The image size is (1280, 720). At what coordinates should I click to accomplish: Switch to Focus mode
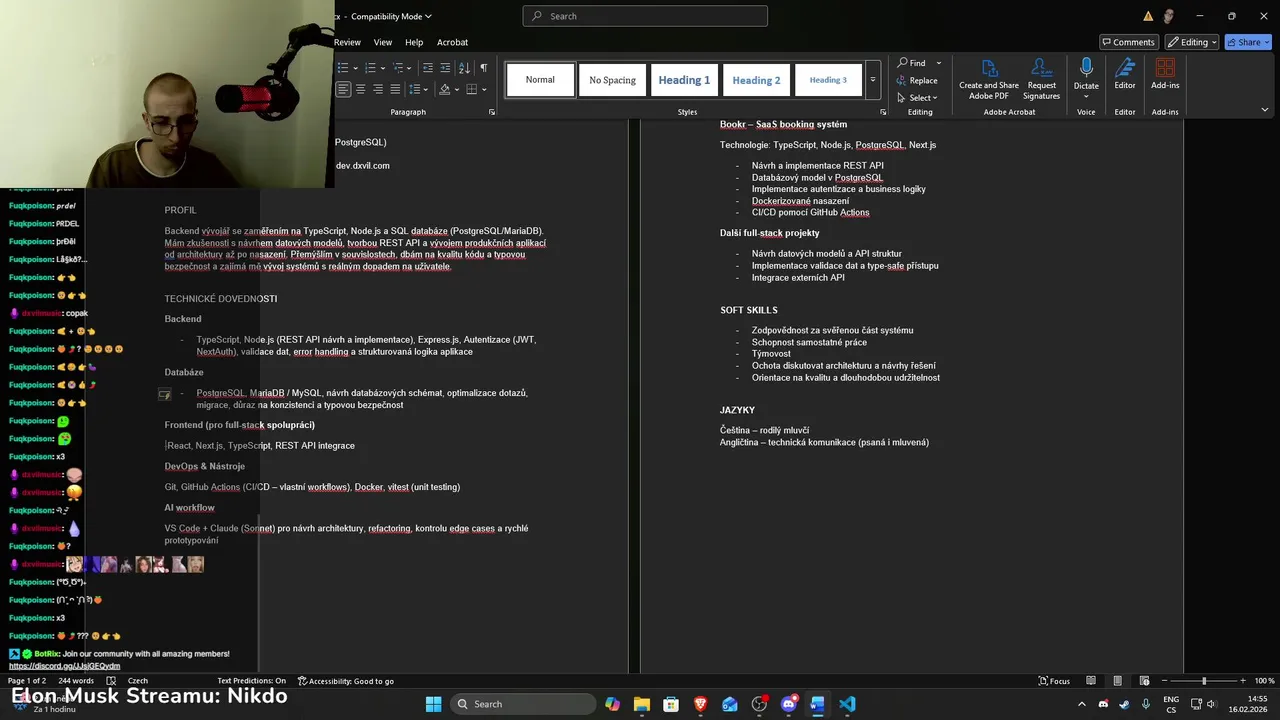pos(1054,681)
